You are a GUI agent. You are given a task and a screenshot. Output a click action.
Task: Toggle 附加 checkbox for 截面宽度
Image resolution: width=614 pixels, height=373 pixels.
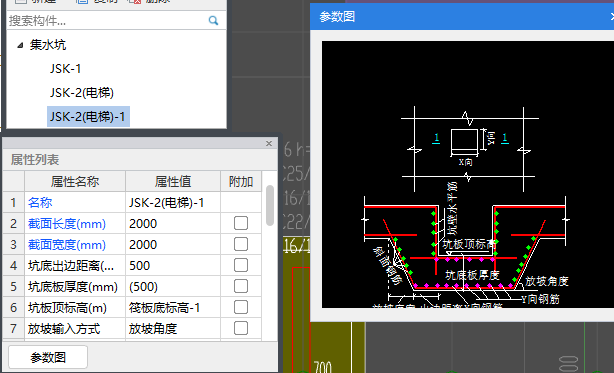[241, 244]
